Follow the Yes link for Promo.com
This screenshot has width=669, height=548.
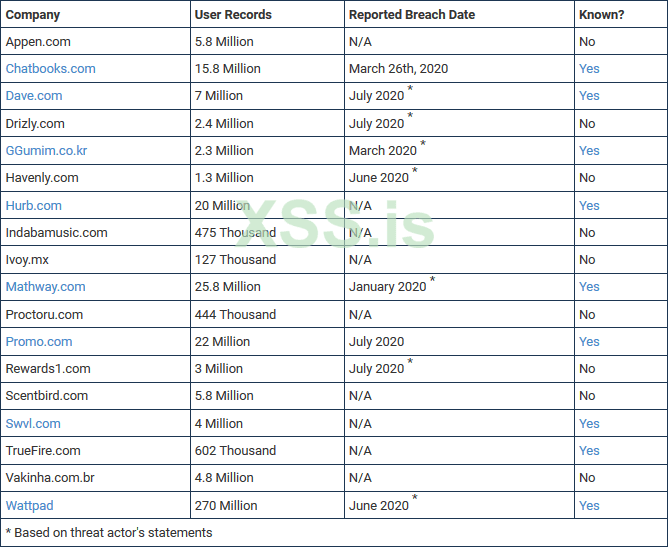pos(589,342)
